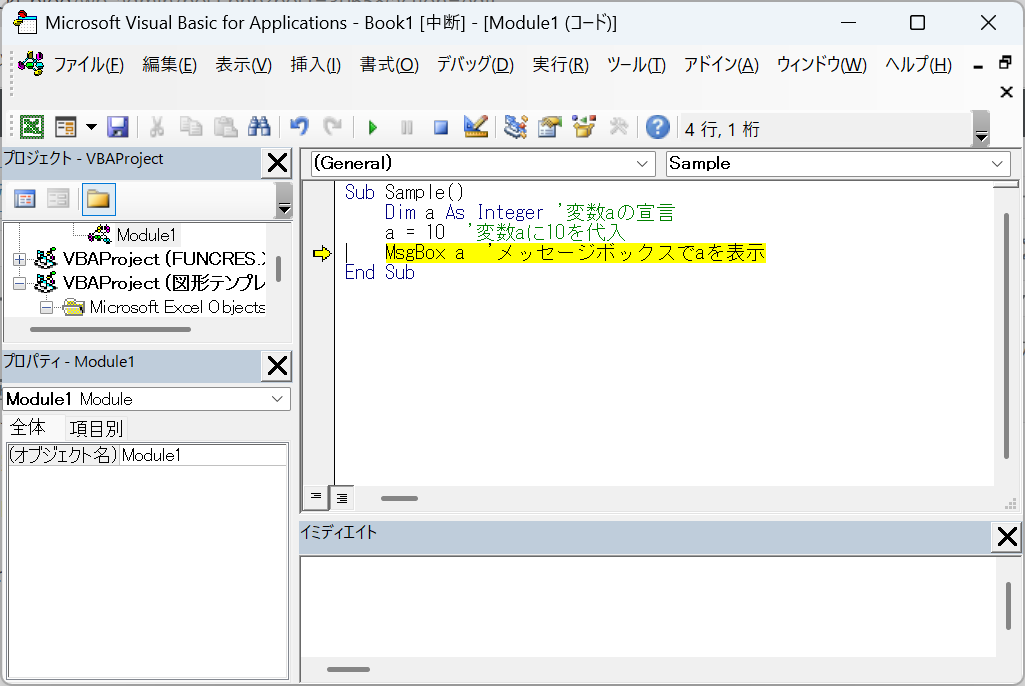The image size is (1025, 686).
Task: Click the code window vertical scrollbar
Action: point(1005,335)
